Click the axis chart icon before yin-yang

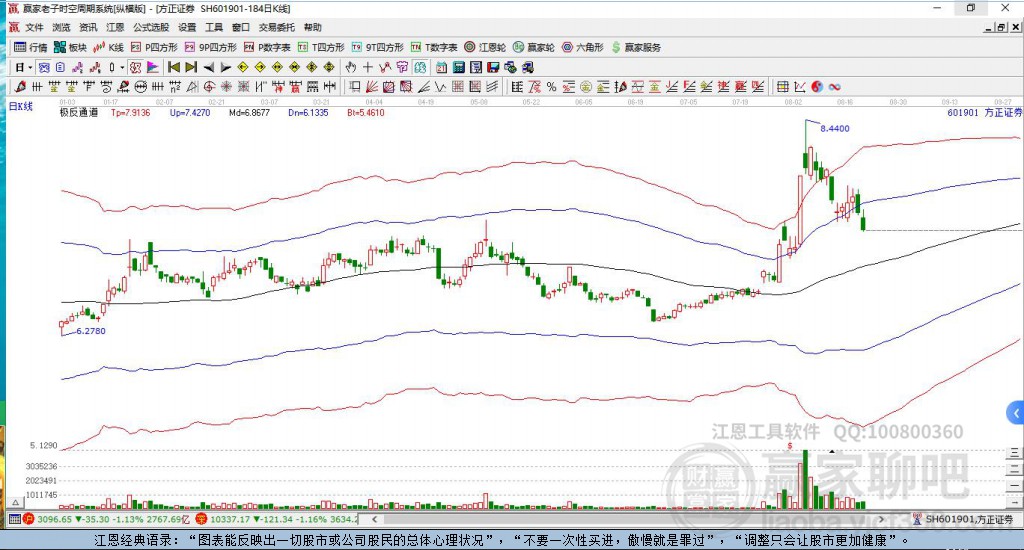[800, 86]
